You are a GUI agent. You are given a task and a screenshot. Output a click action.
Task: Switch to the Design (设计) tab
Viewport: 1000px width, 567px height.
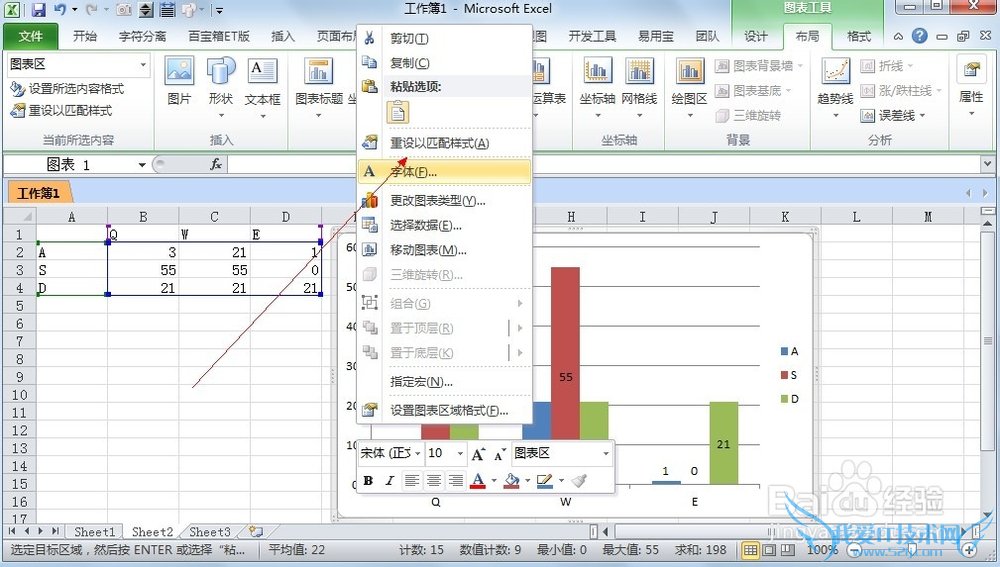(756, 36)
